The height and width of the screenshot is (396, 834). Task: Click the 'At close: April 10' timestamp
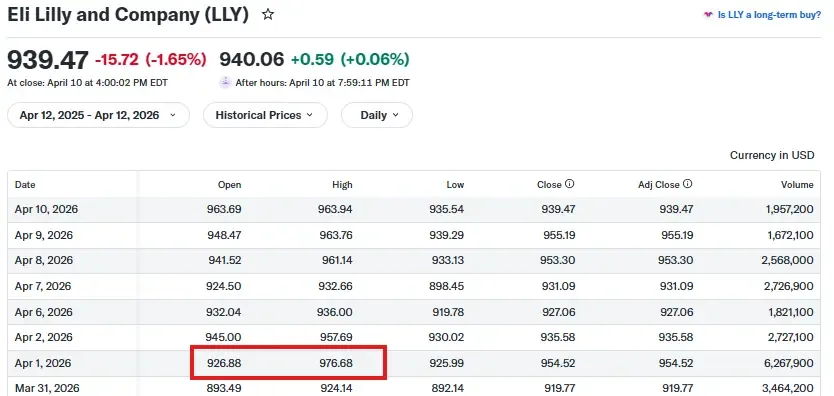88,83
